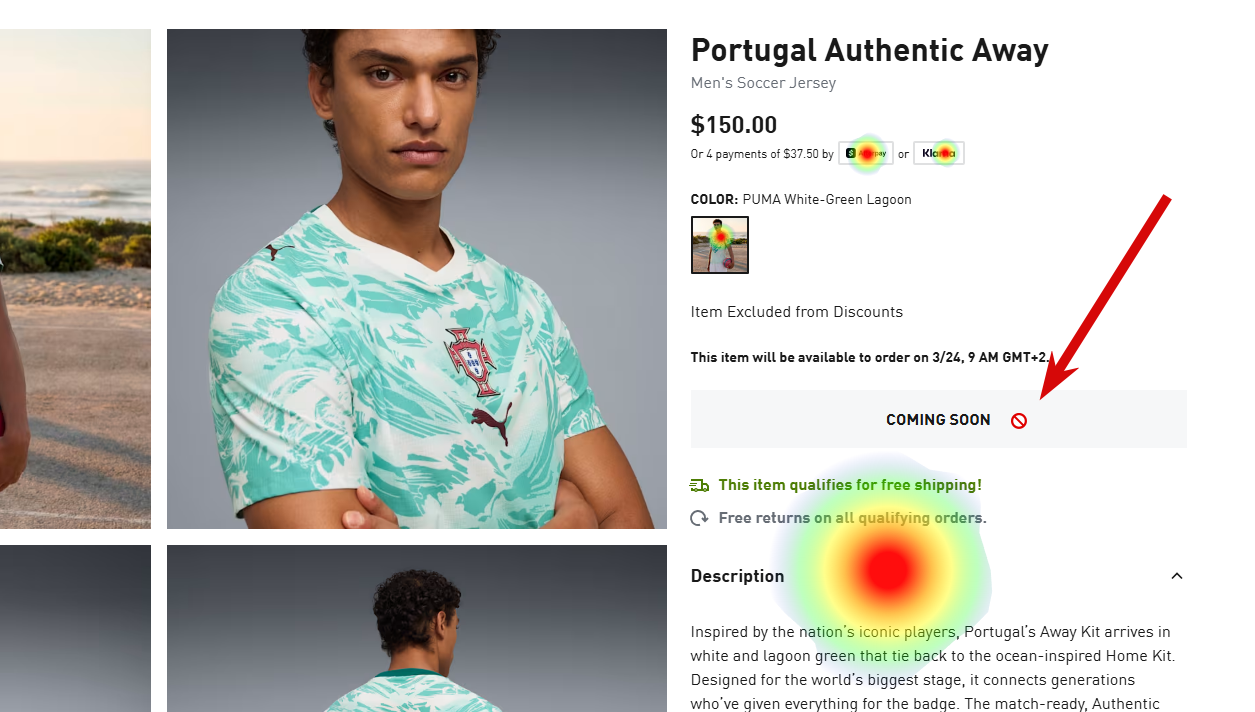This screenshot has width=1255, height=712.
Task: Click the $150.00 price label
Action: point(734,125)
